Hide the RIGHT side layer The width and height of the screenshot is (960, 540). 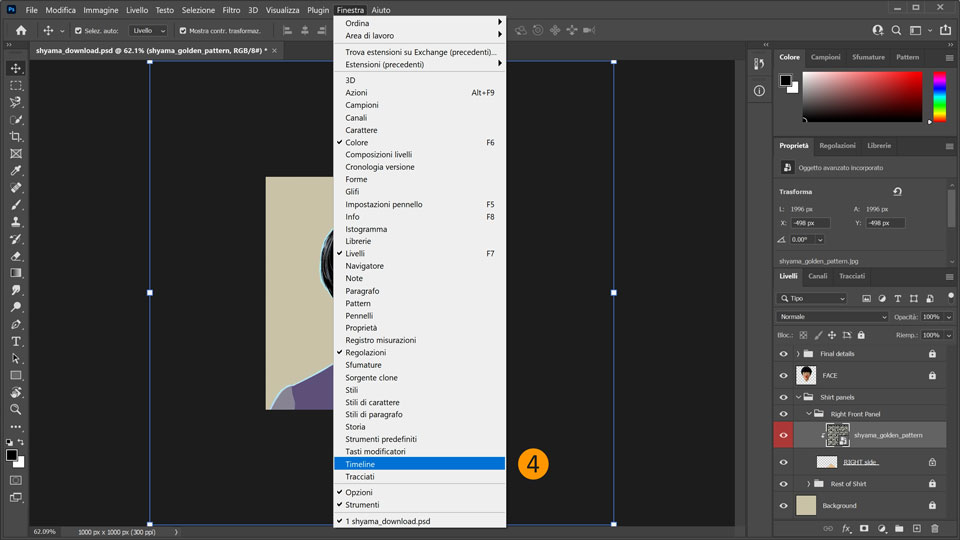point(783,462)
